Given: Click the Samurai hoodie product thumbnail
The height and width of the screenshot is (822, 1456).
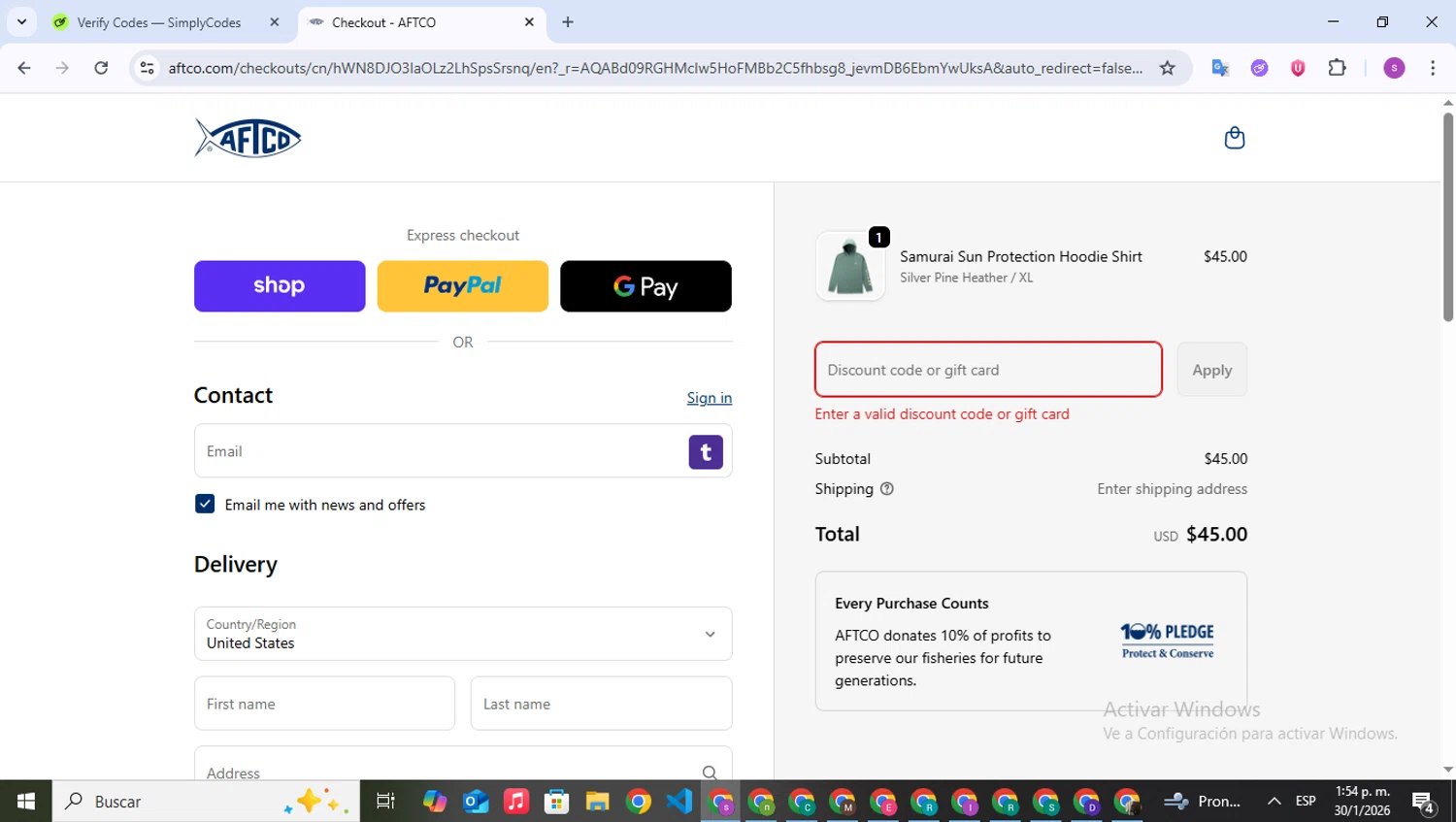Looking at the screenshot, I should [850, 267].
